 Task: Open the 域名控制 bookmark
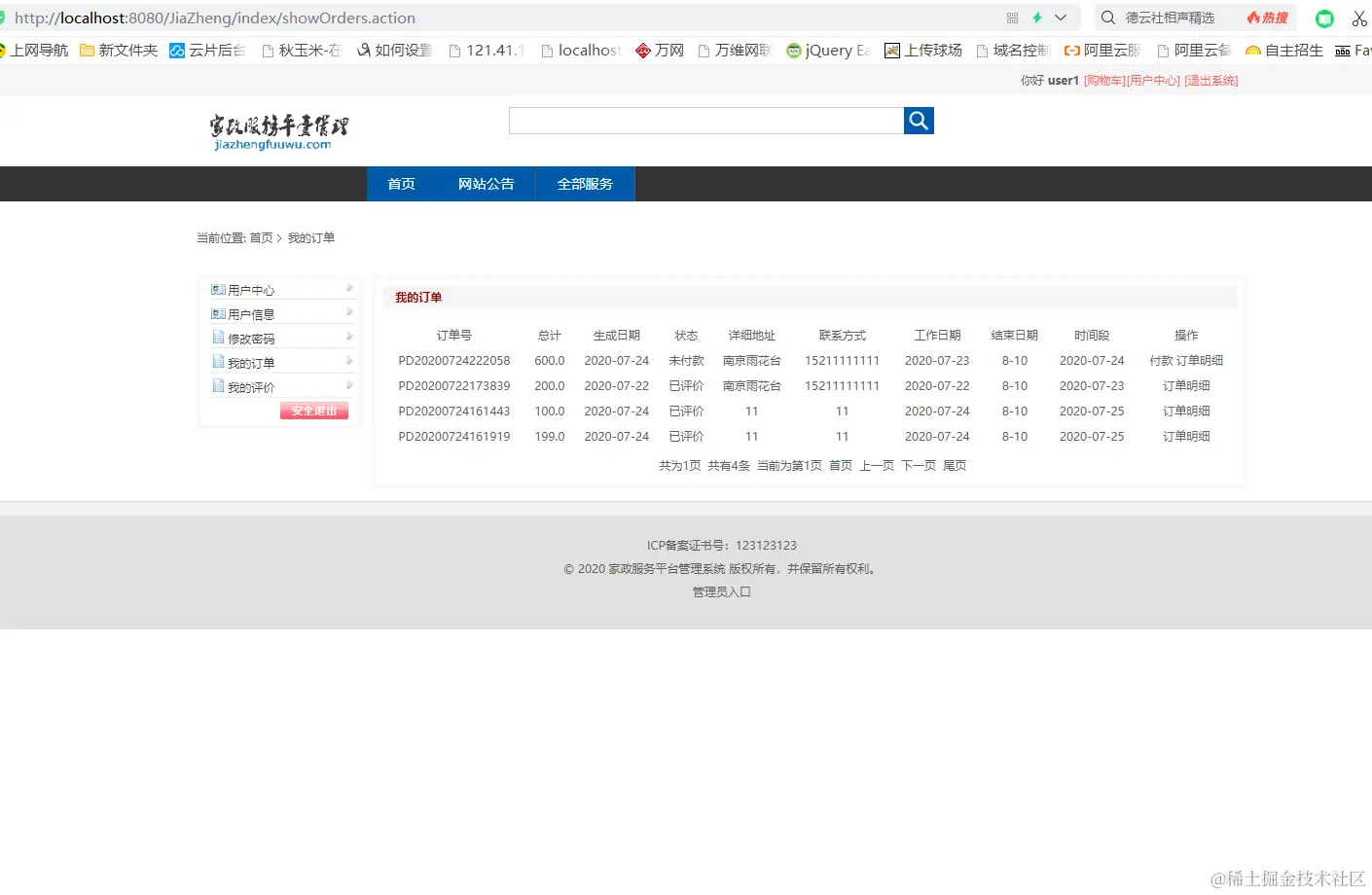pyautogui.click(x=1013, y=51)
